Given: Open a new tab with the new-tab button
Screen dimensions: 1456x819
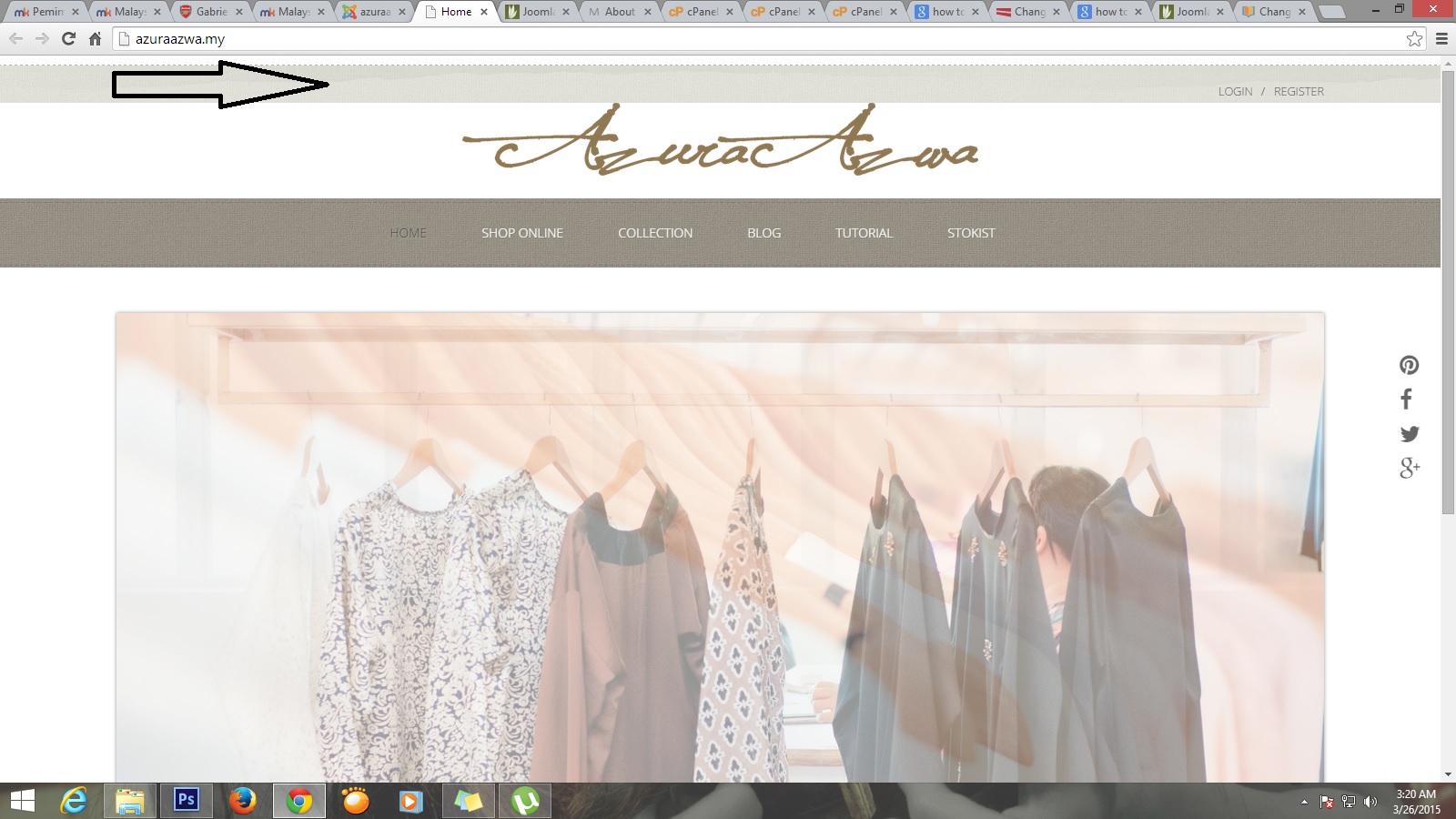Looking at the screenshot, I should tap(1331, 12).
